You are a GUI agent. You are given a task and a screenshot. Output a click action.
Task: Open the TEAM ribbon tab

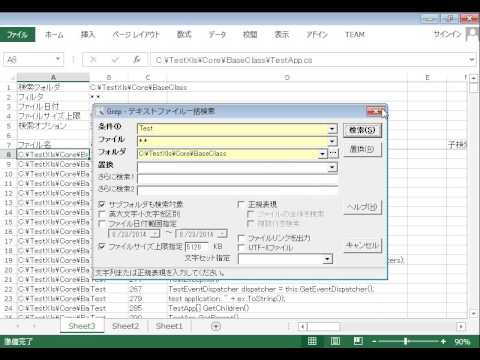point(355,34)
